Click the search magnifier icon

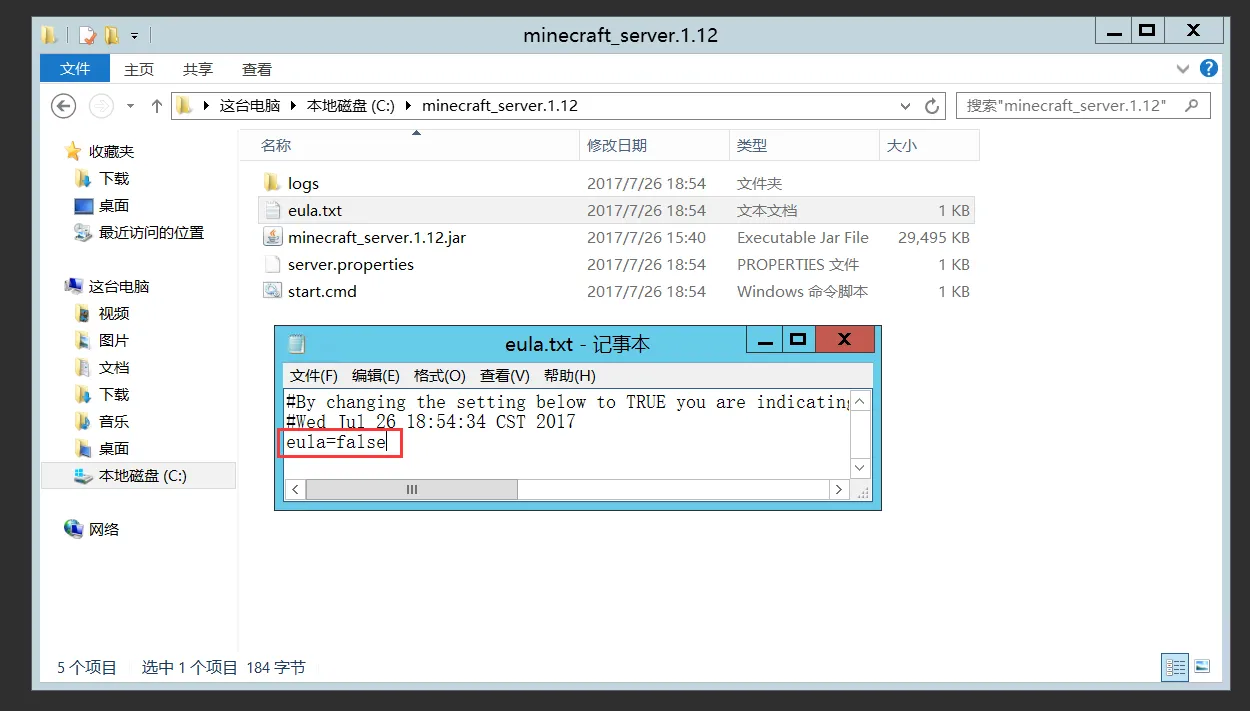(x=1191, y=105)
